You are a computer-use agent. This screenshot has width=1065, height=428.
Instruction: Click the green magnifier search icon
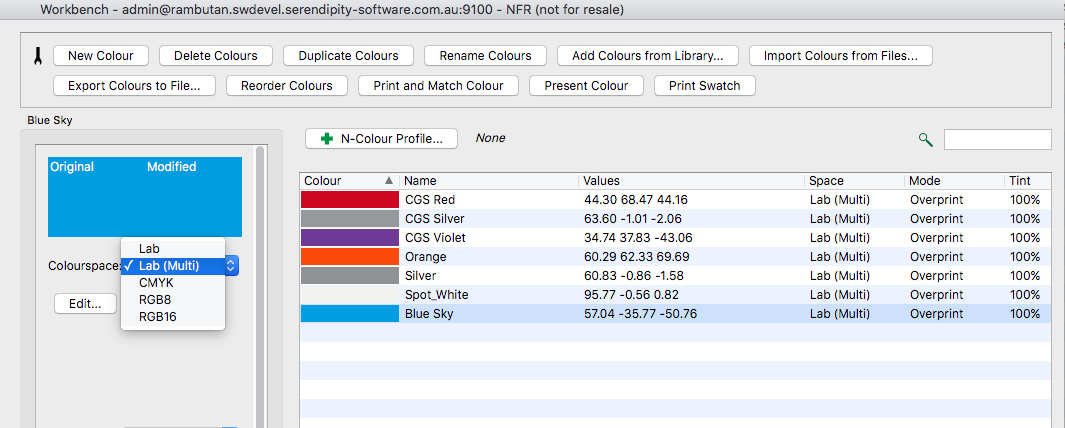coord(925,139)
